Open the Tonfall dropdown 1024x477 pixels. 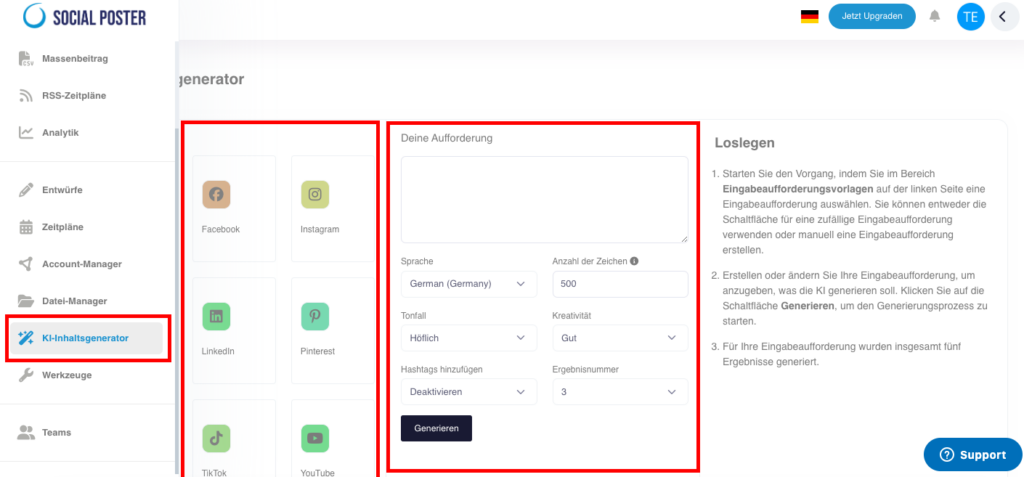tap(468, 338)
